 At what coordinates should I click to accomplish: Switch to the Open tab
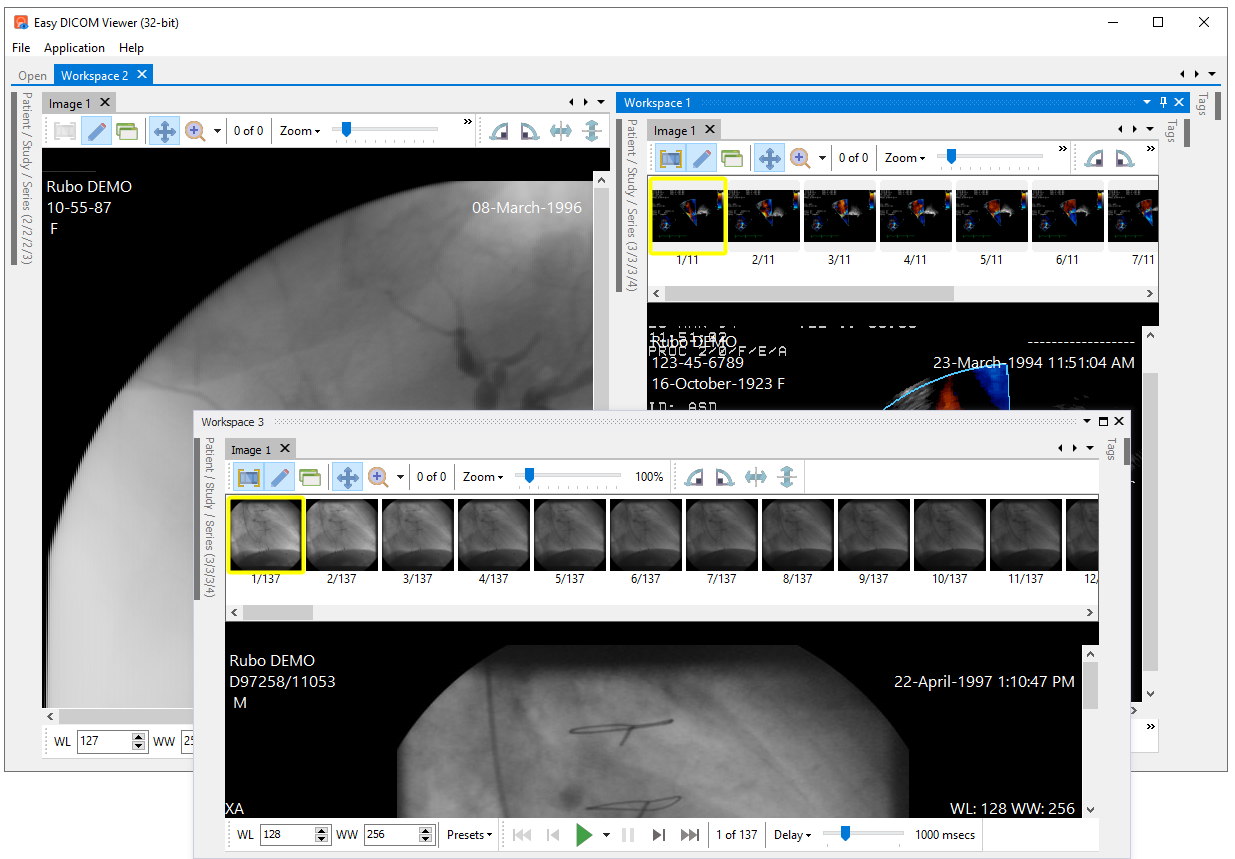coord(32,75)
